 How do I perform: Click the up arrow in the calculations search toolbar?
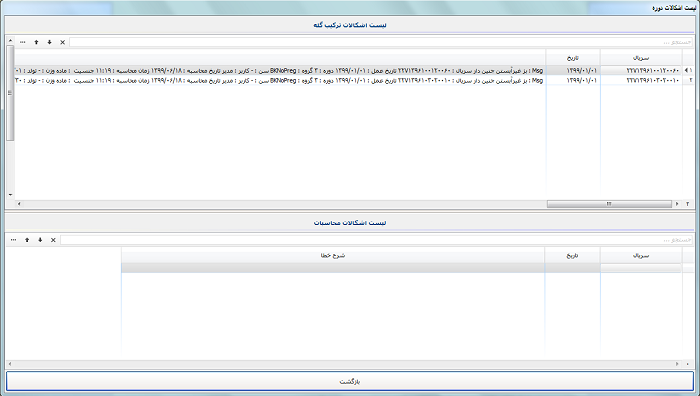click(x=27, y=240)
